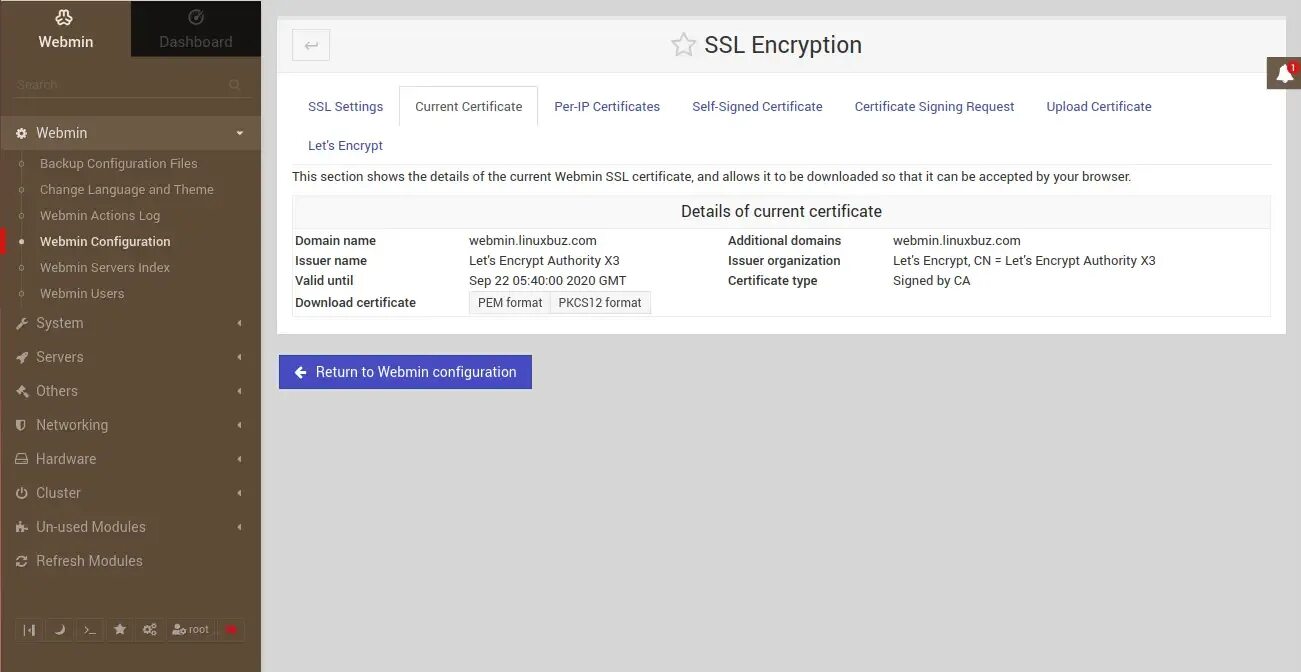
Task: Click the rocket icon beside Servers
Action: click(22, 357)
